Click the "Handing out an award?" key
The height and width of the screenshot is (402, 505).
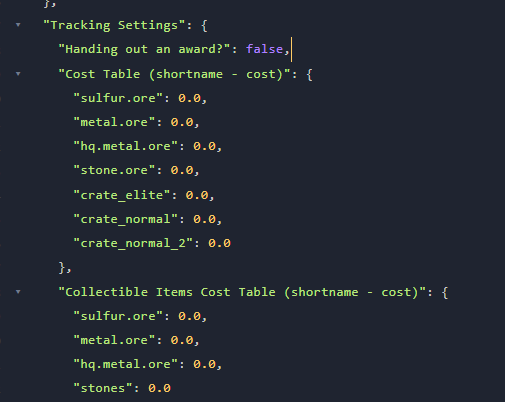click(x=144, y=49)
